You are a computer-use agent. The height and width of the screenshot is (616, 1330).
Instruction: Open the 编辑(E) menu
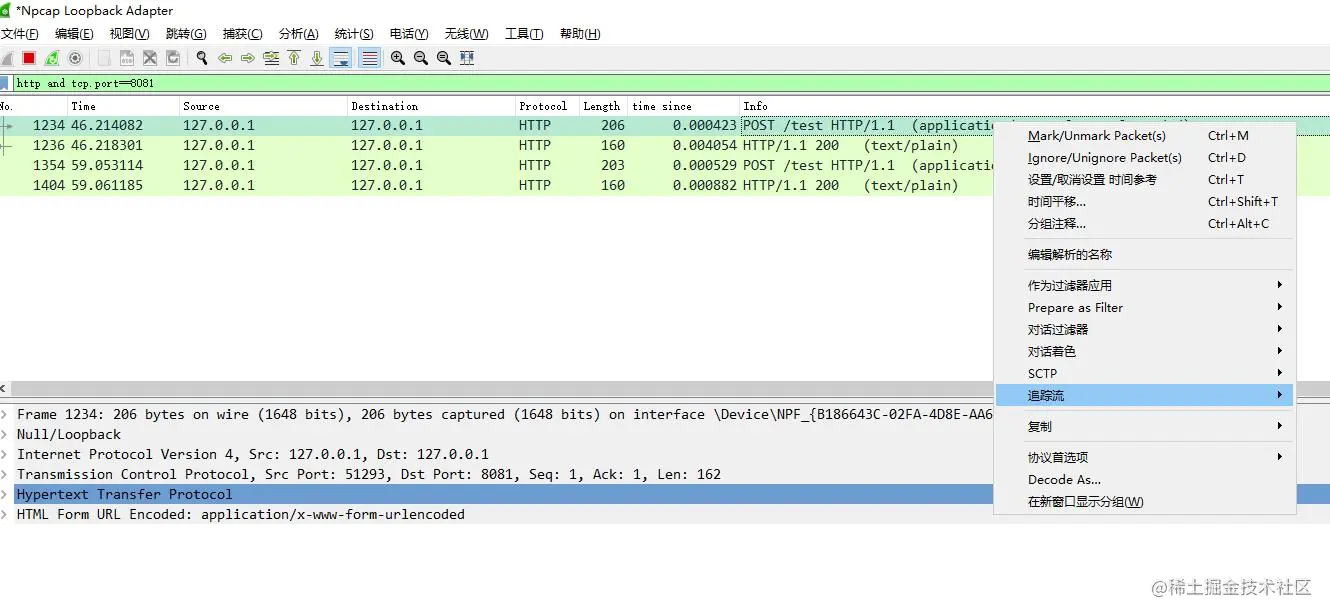pos(74,34)
